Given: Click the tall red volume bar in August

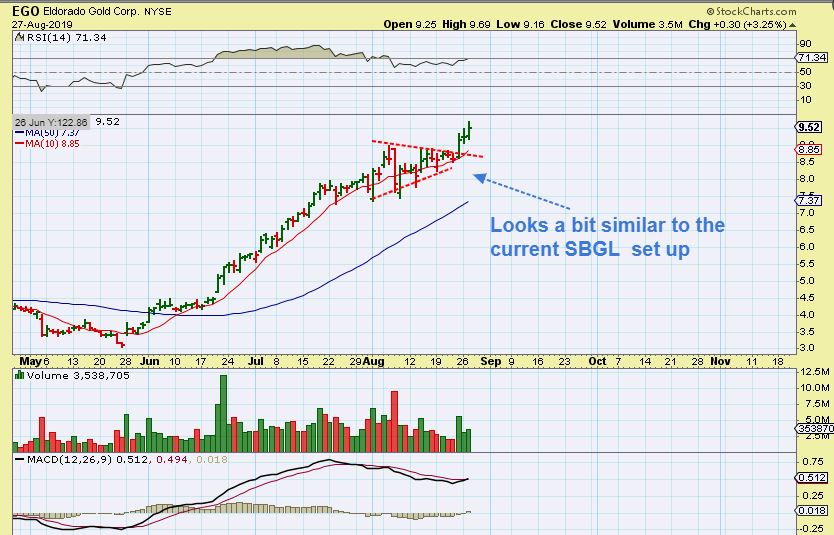Looking at the screenshot, I should pos(394,422).
